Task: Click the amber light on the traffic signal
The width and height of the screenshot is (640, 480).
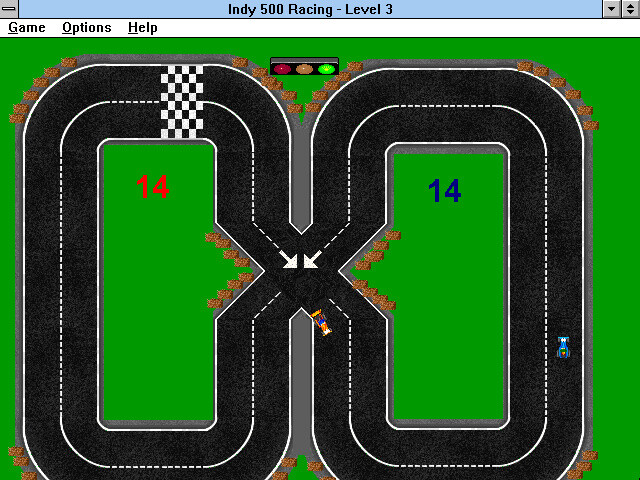Action: pyautogui.click(x=304, y=69)
